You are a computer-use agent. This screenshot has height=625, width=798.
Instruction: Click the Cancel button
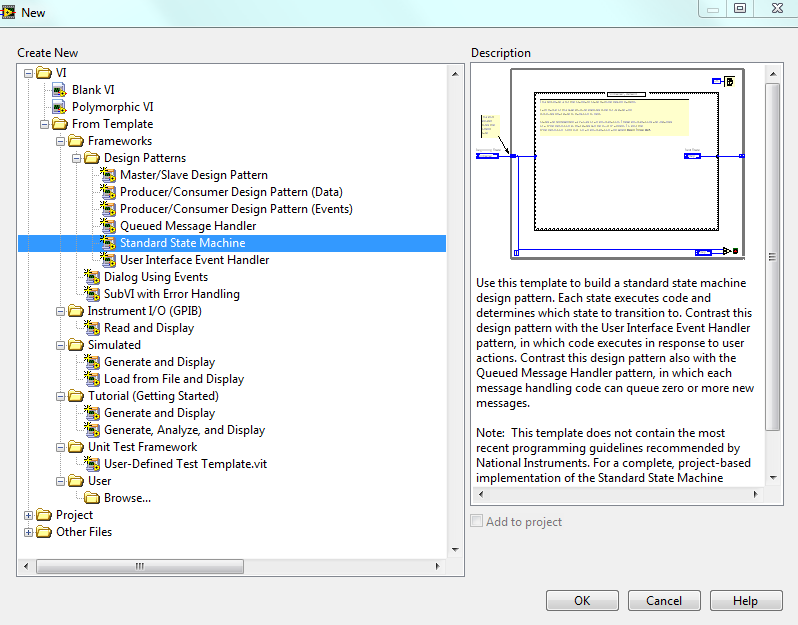click(x=664, y=601)
